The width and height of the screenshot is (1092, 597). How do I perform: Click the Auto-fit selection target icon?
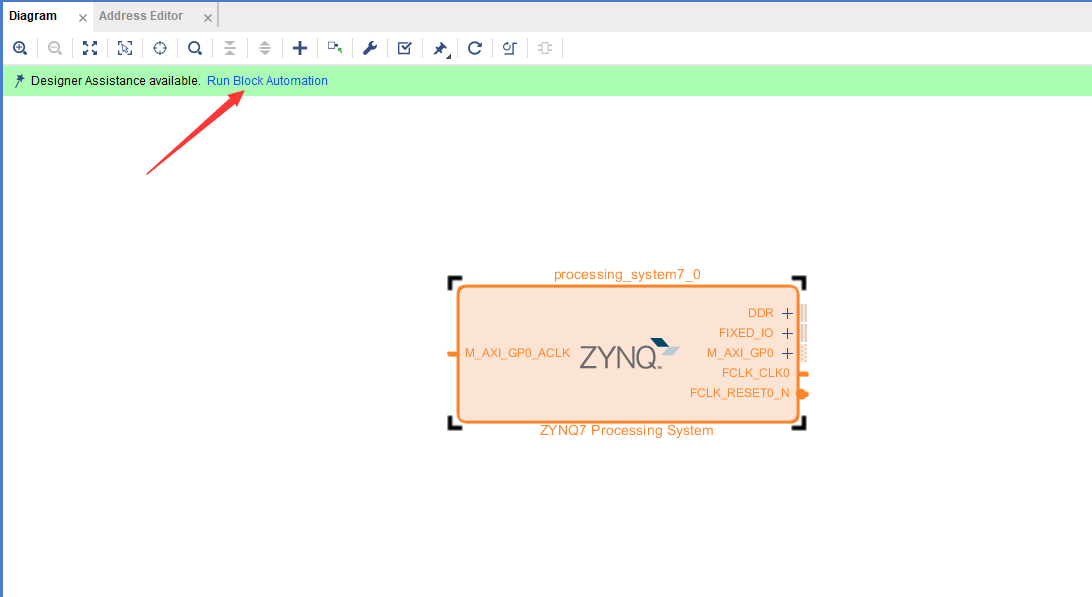(x=160, y=48)
